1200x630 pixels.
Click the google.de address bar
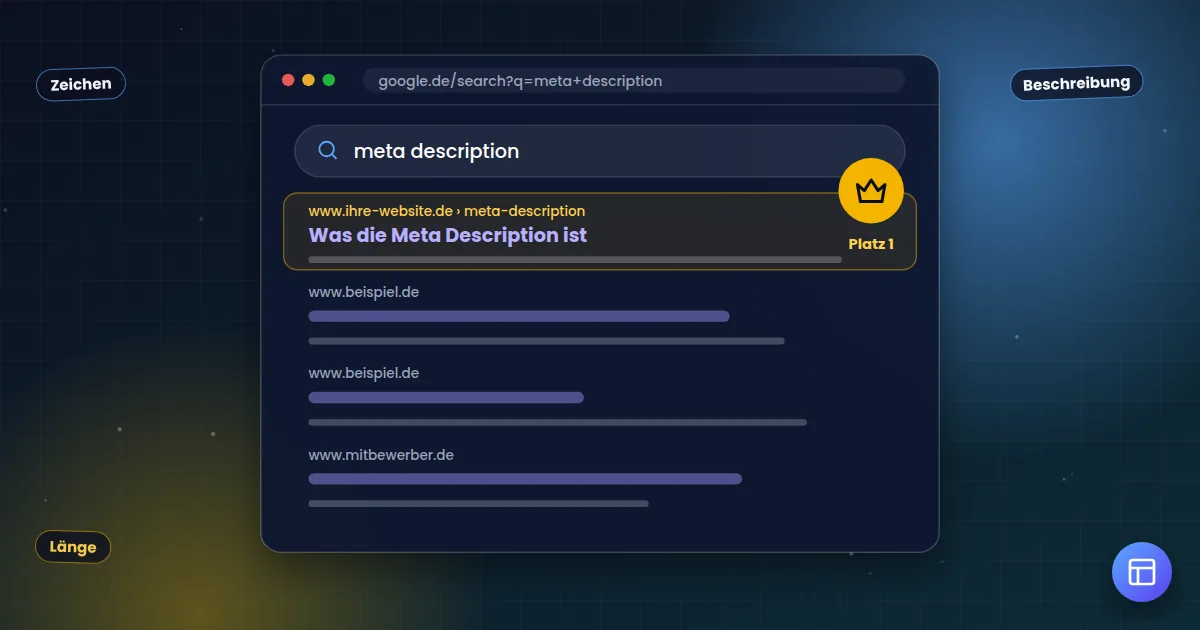coord(634,81)
